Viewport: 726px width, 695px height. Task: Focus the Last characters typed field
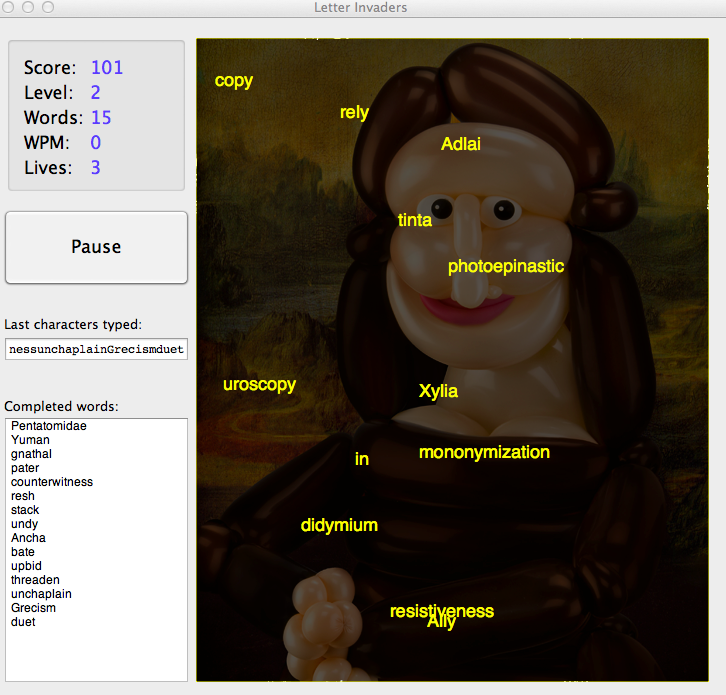(96, 349)
